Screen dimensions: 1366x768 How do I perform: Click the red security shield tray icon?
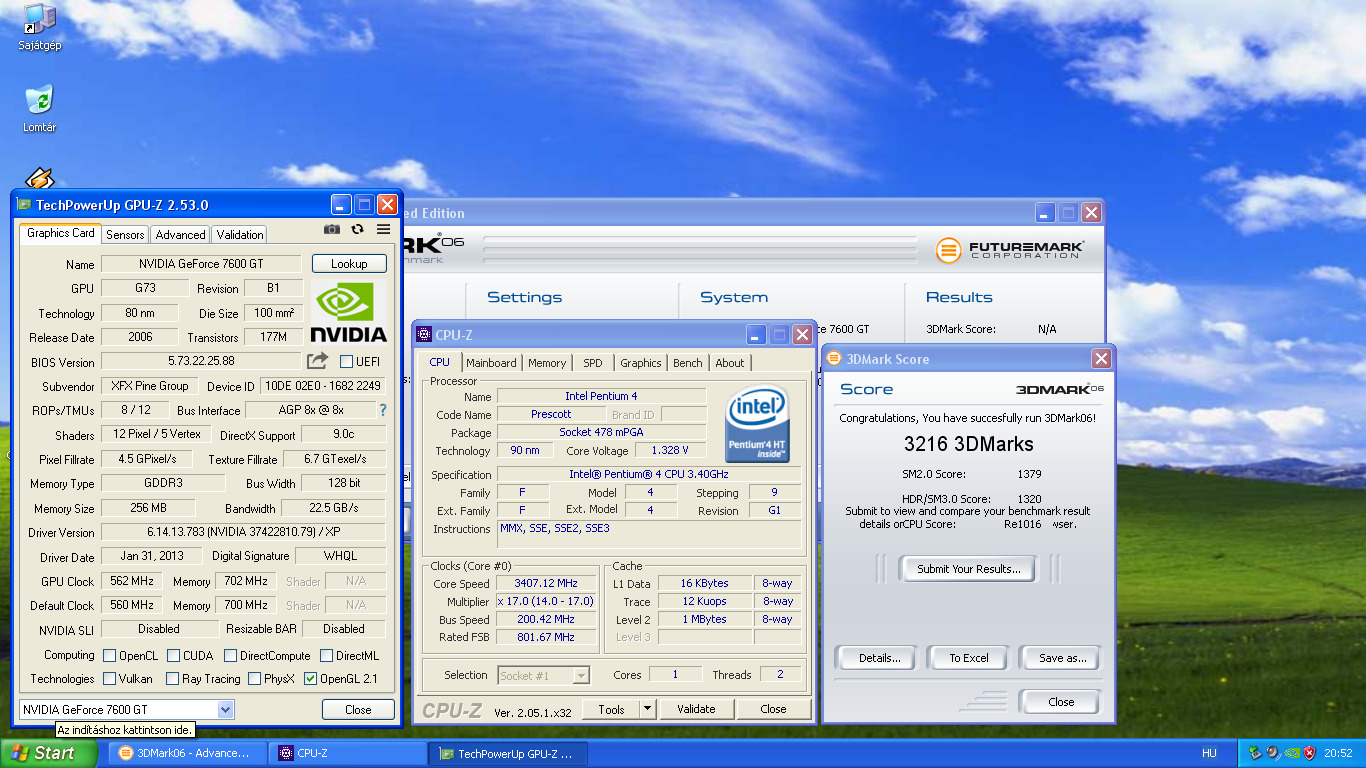click(1309, 753)
